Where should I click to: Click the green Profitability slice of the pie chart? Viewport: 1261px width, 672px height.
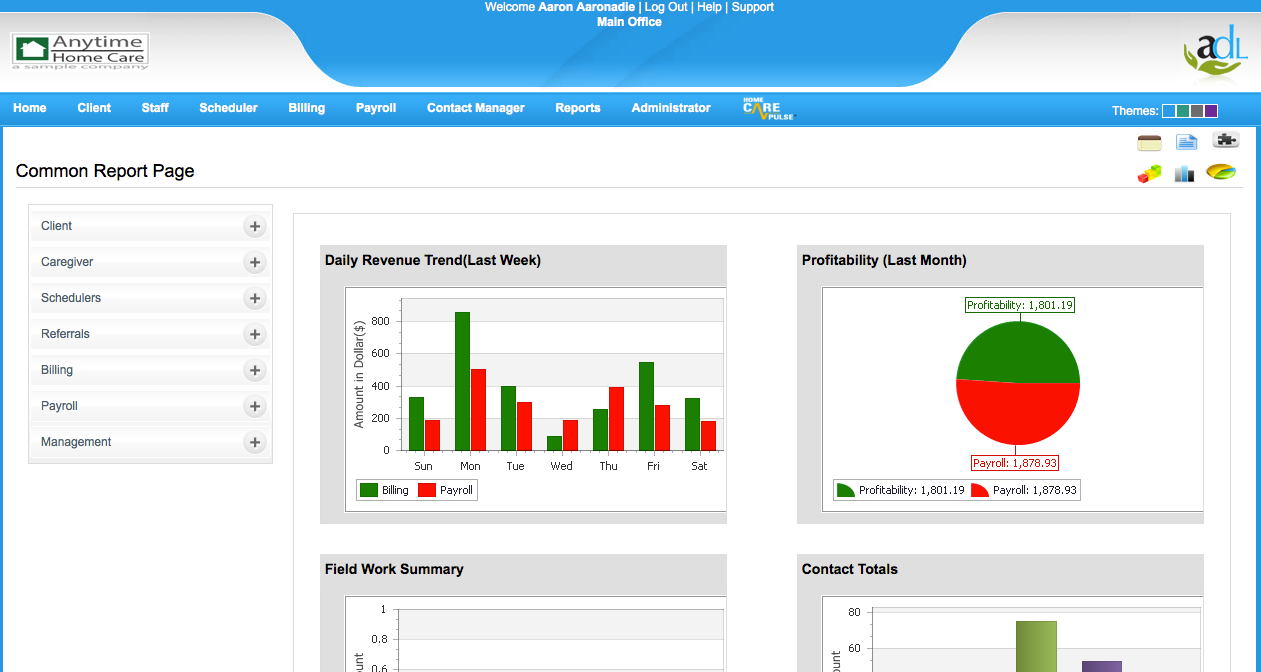pos(1017,350)
